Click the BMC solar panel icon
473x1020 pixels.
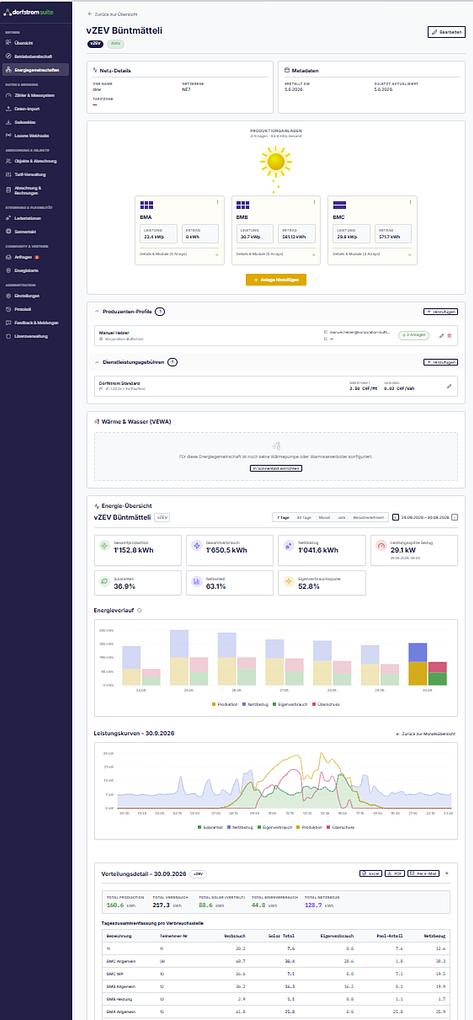(x=339, y=205)
